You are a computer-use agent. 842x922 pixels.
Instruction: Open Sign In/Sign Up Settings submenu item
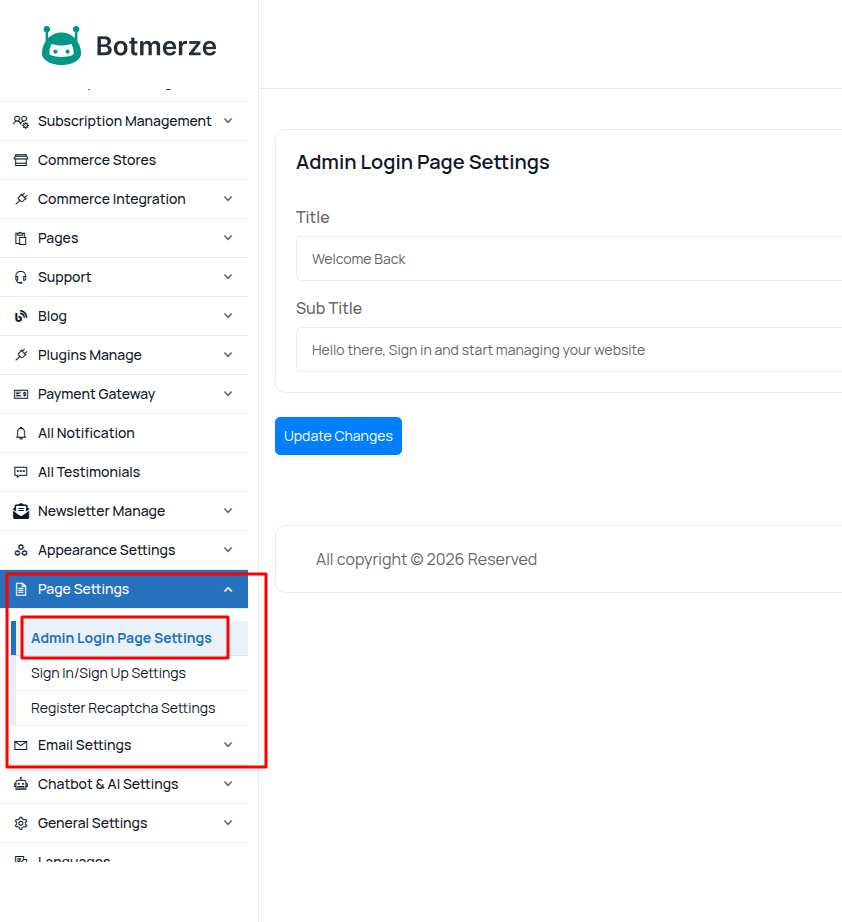(108, 673)
